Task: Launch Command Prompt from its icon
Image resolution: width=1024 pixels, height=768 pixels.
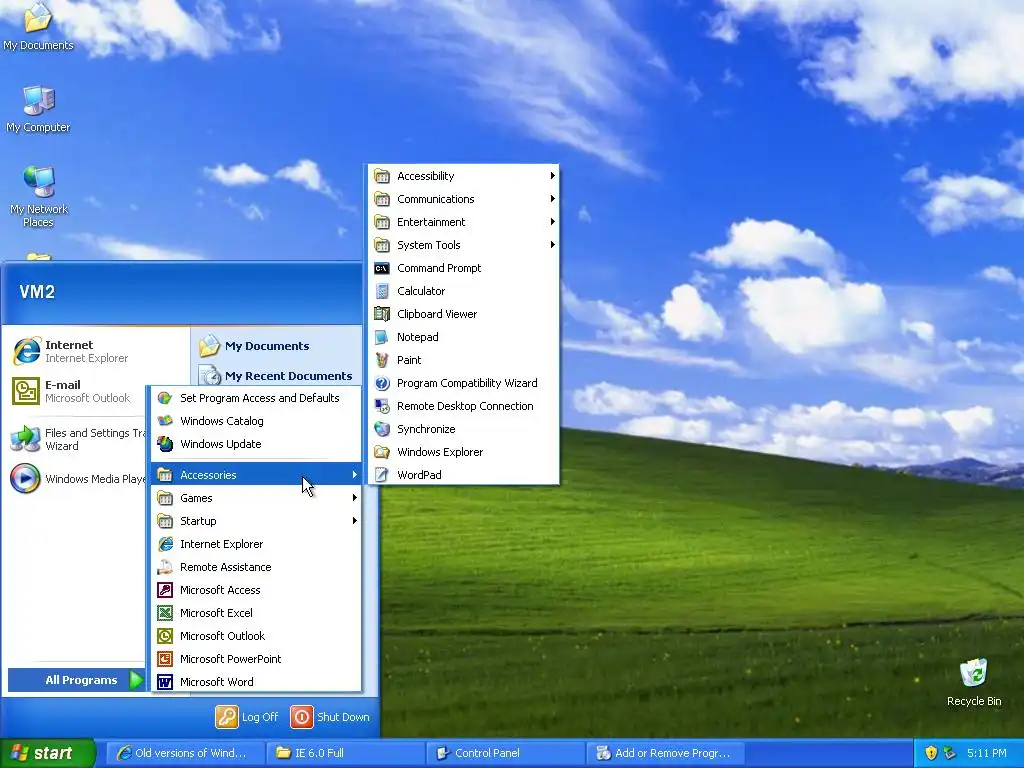Action: pyautogui.click(x=381, y=268)
